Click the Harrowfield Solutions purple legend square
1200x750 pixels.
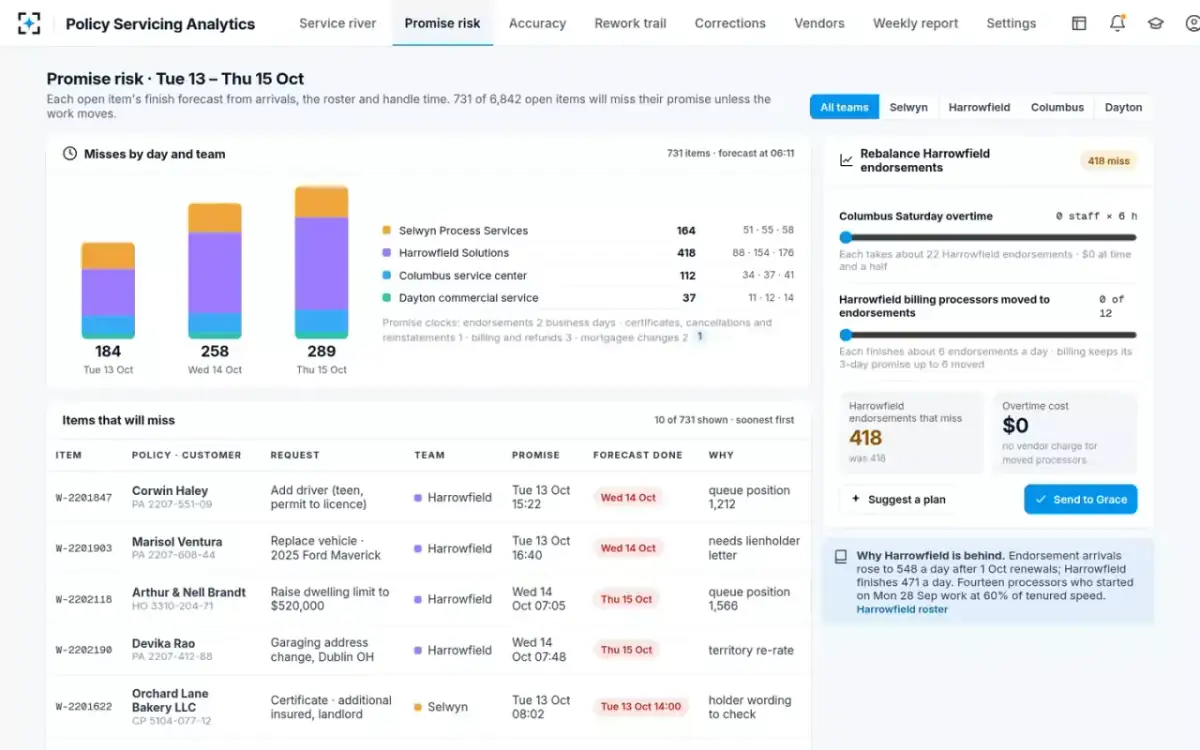387,253
